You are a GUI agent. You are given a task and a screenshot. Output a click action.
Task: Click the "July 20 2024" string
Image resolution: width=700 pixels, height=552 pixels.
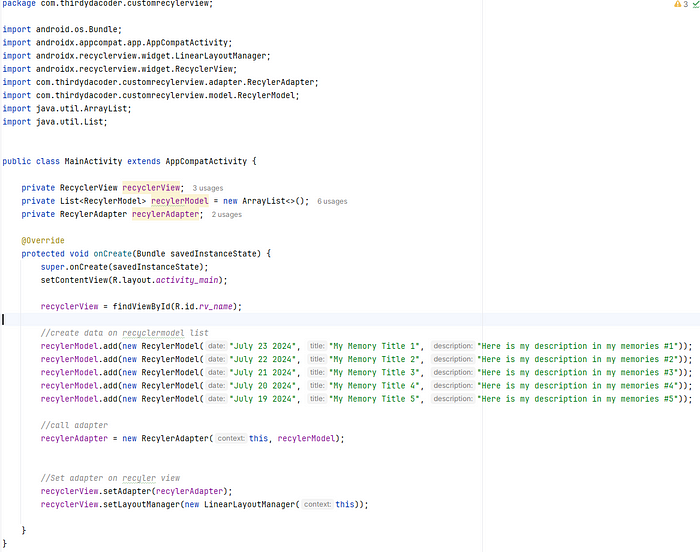pos(262,385)
